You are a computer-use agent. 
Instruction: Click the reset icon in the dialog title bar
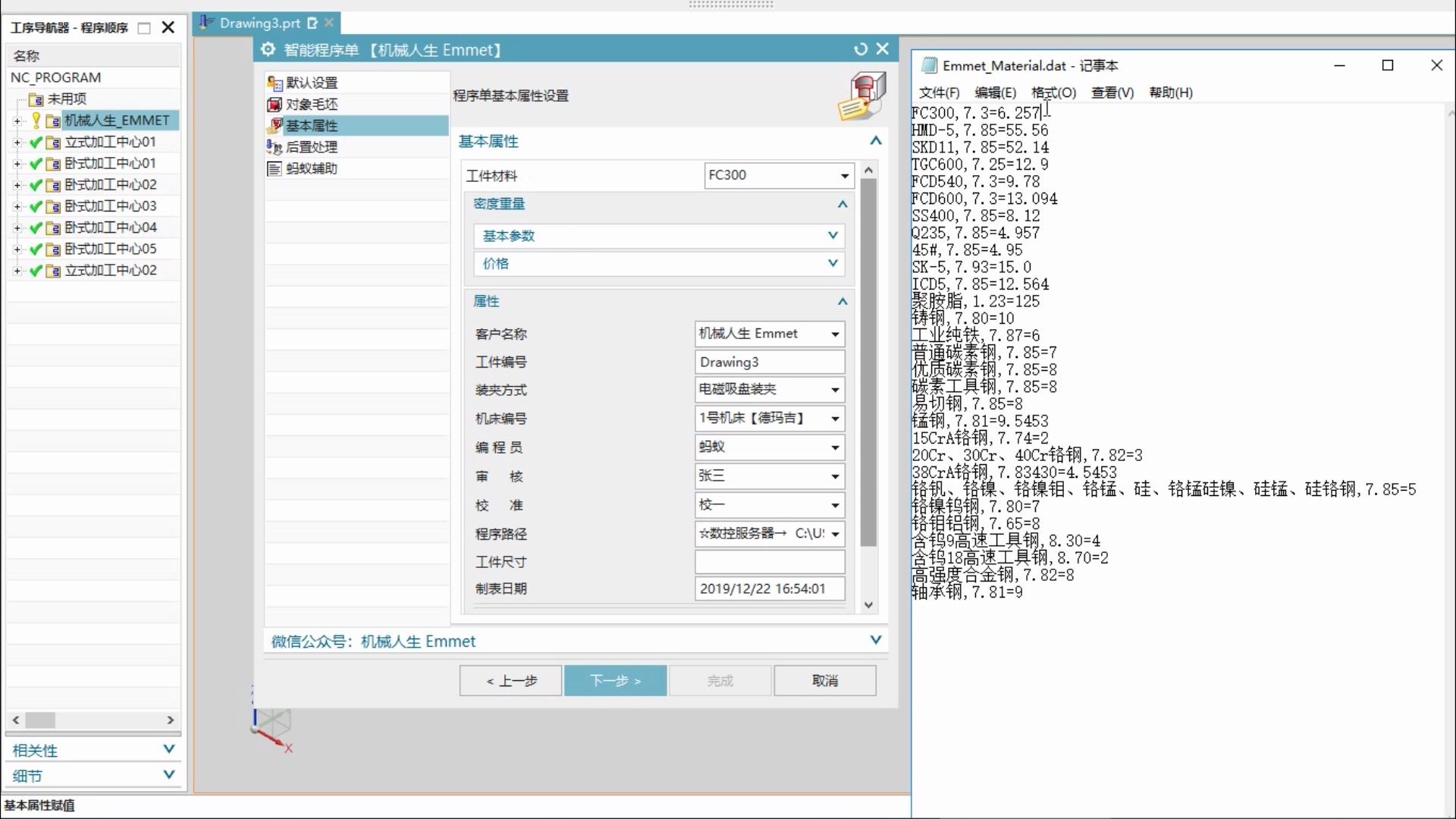(860, 49)
